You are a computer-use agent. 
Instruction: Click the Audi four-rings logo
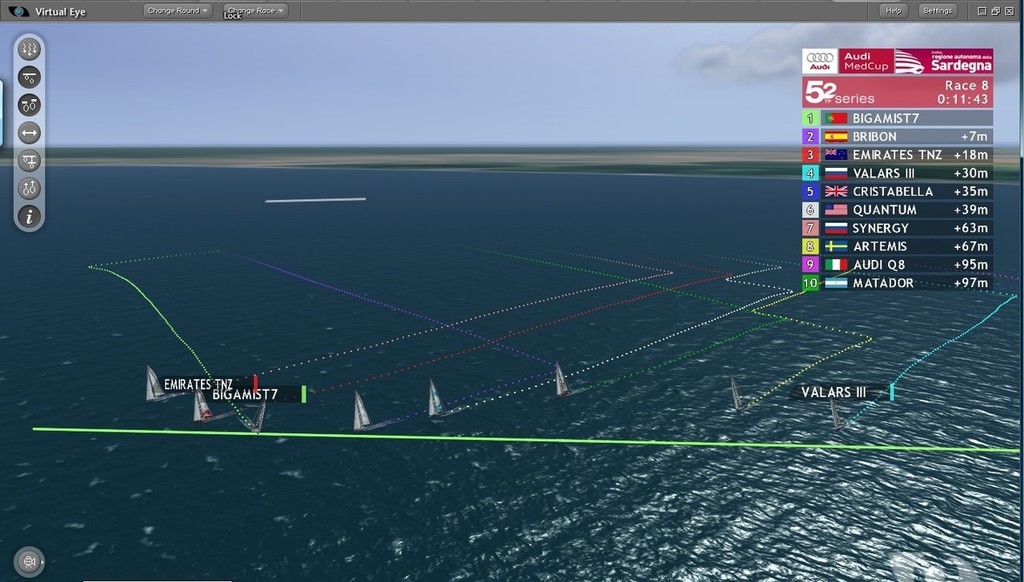[820, 61]
